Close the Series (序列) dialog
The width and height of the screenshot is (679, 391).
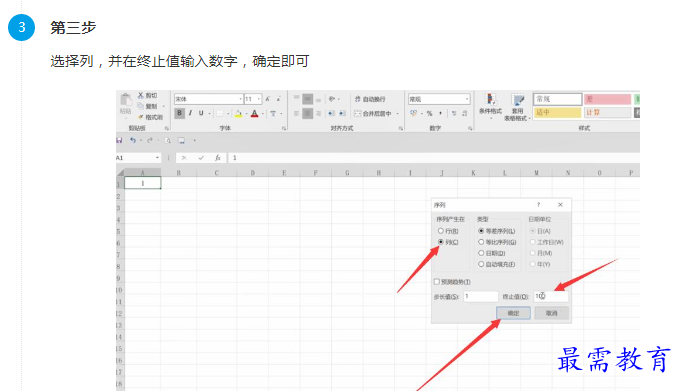click(560, 205)
